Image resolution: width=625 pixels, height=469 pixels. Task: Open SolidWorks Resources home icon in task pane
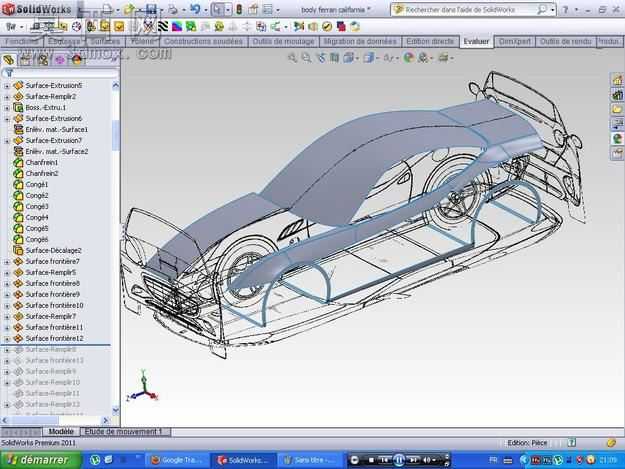point(617,80)
